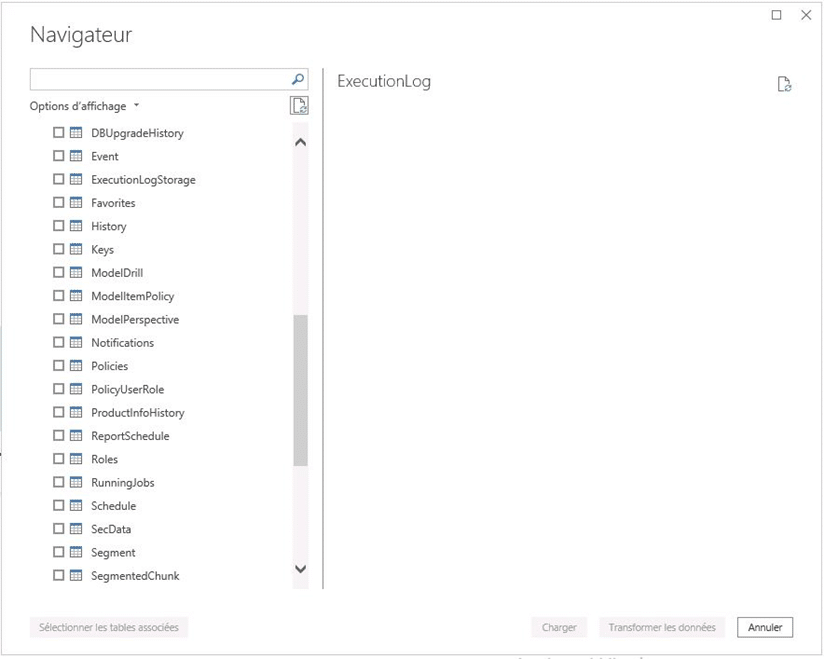824x659 pixels.
Task: Click the table icon next to Keys
Action: pyautogui.click(x=78, y=249)
